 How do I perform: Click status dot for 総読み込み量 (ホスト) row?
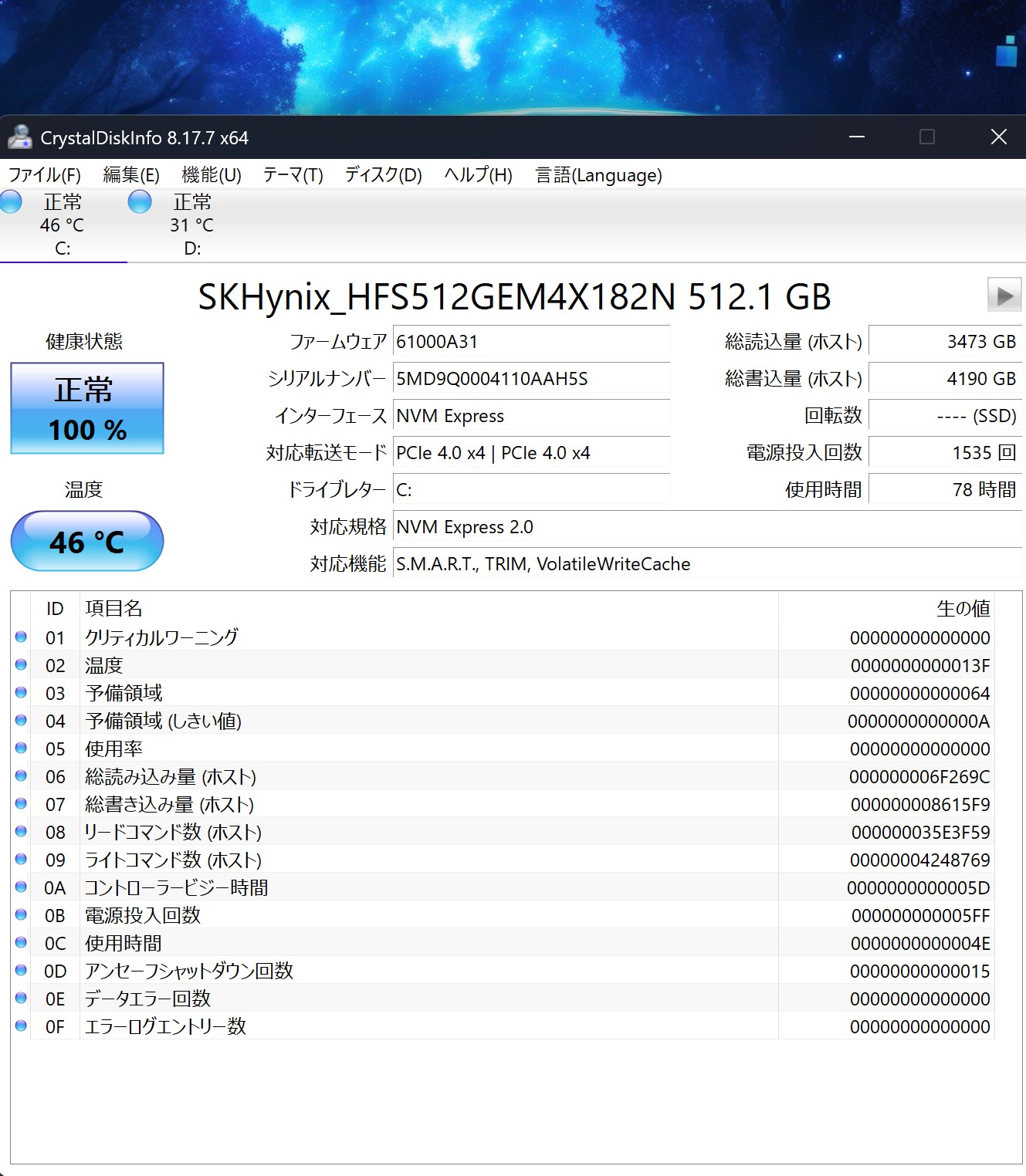point(21,776)
